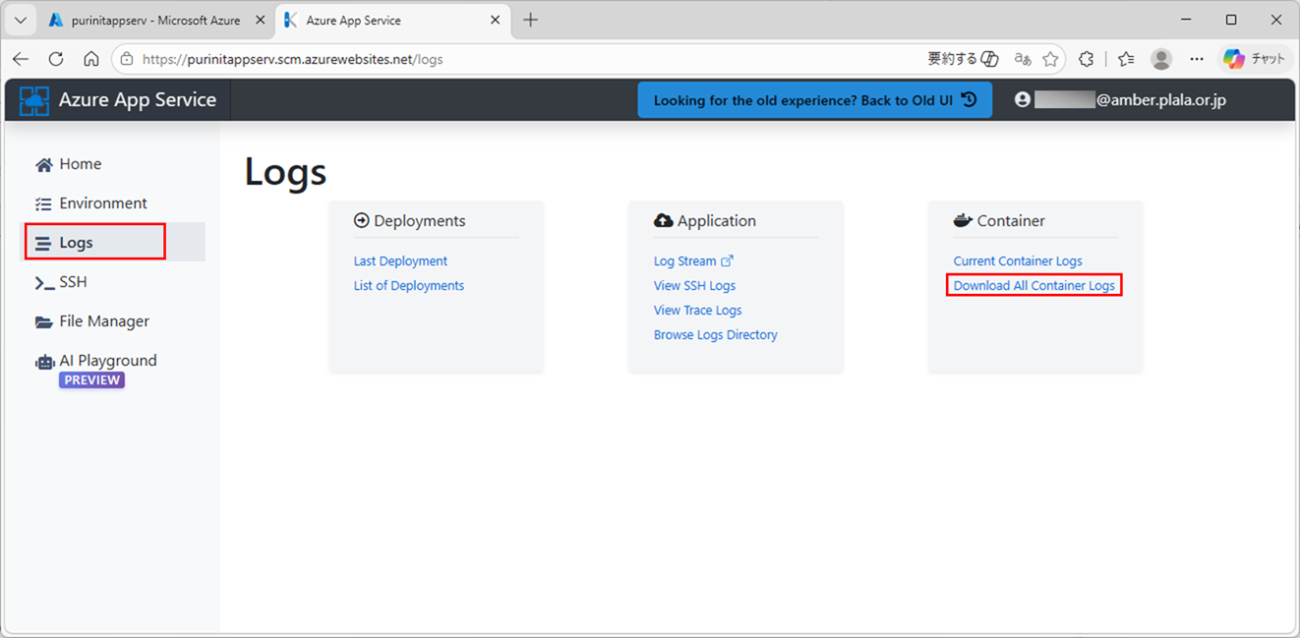Open SSH from the sidebar
This screenshot has width=1300, height=638.
tap(72, 282)
